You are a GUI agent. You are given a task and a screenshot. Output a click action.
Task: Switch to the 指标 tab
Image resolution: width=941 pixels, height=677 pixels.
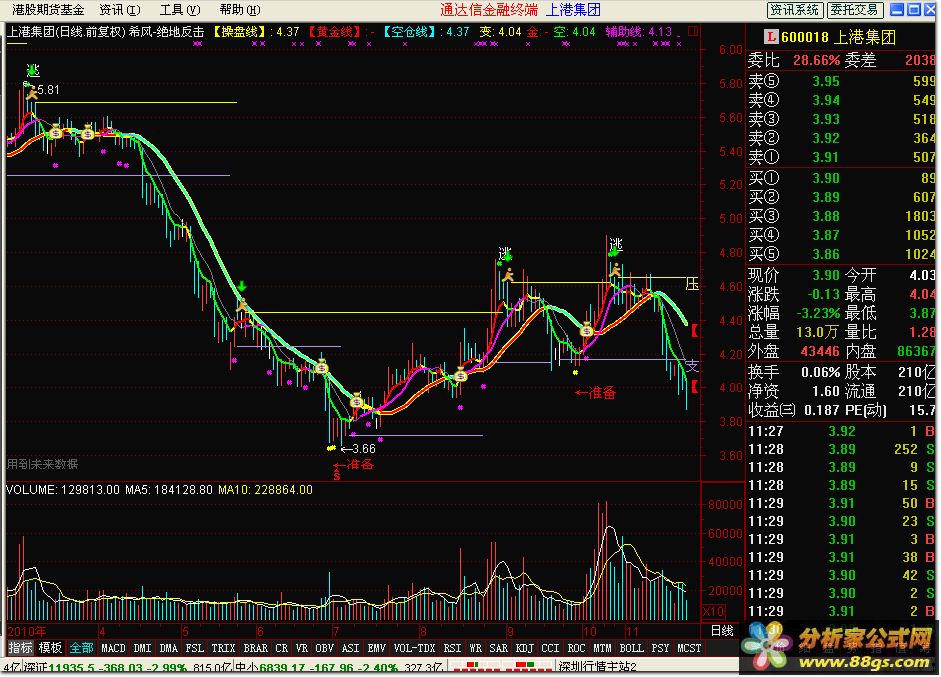coord(20,648)
